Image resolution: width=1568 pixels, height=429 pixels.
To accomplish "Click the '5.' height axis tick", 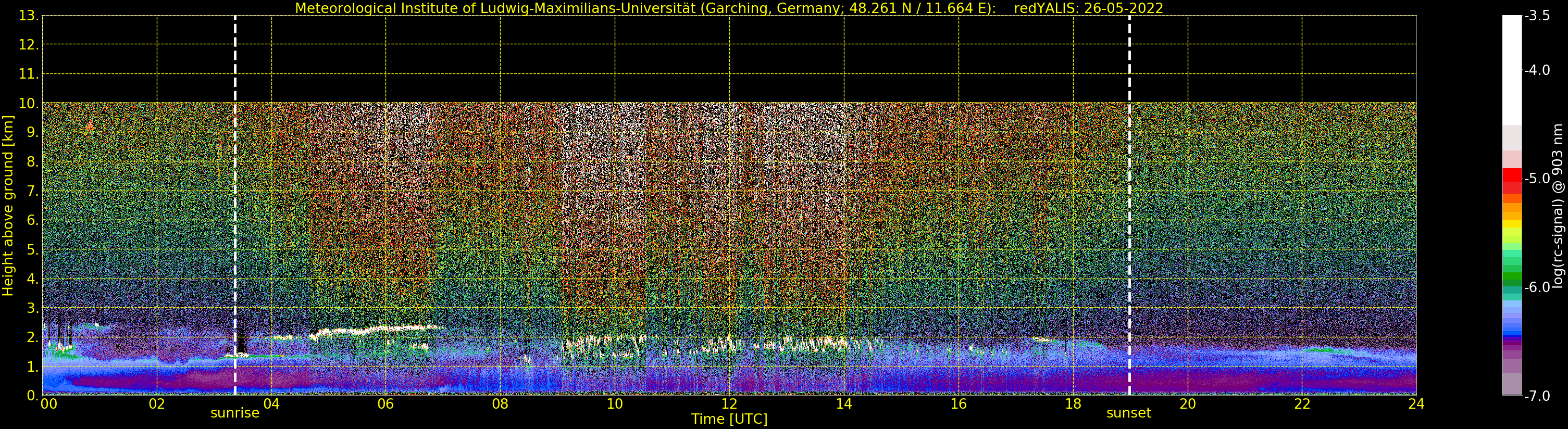I will 33,249.
